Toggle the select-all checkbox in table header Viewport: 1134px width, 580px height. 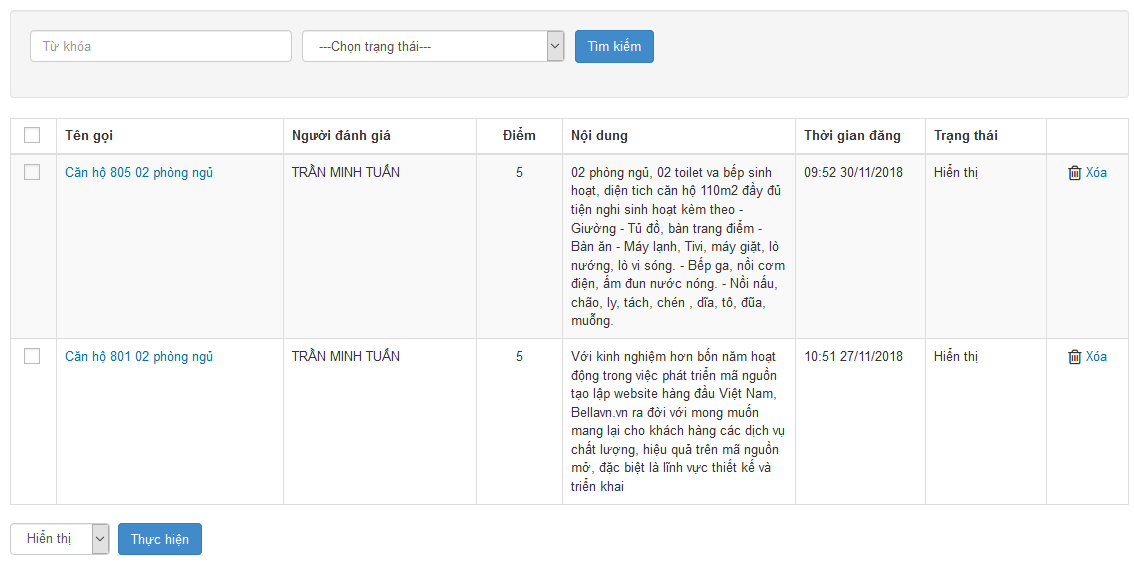(x=32, y=135)
